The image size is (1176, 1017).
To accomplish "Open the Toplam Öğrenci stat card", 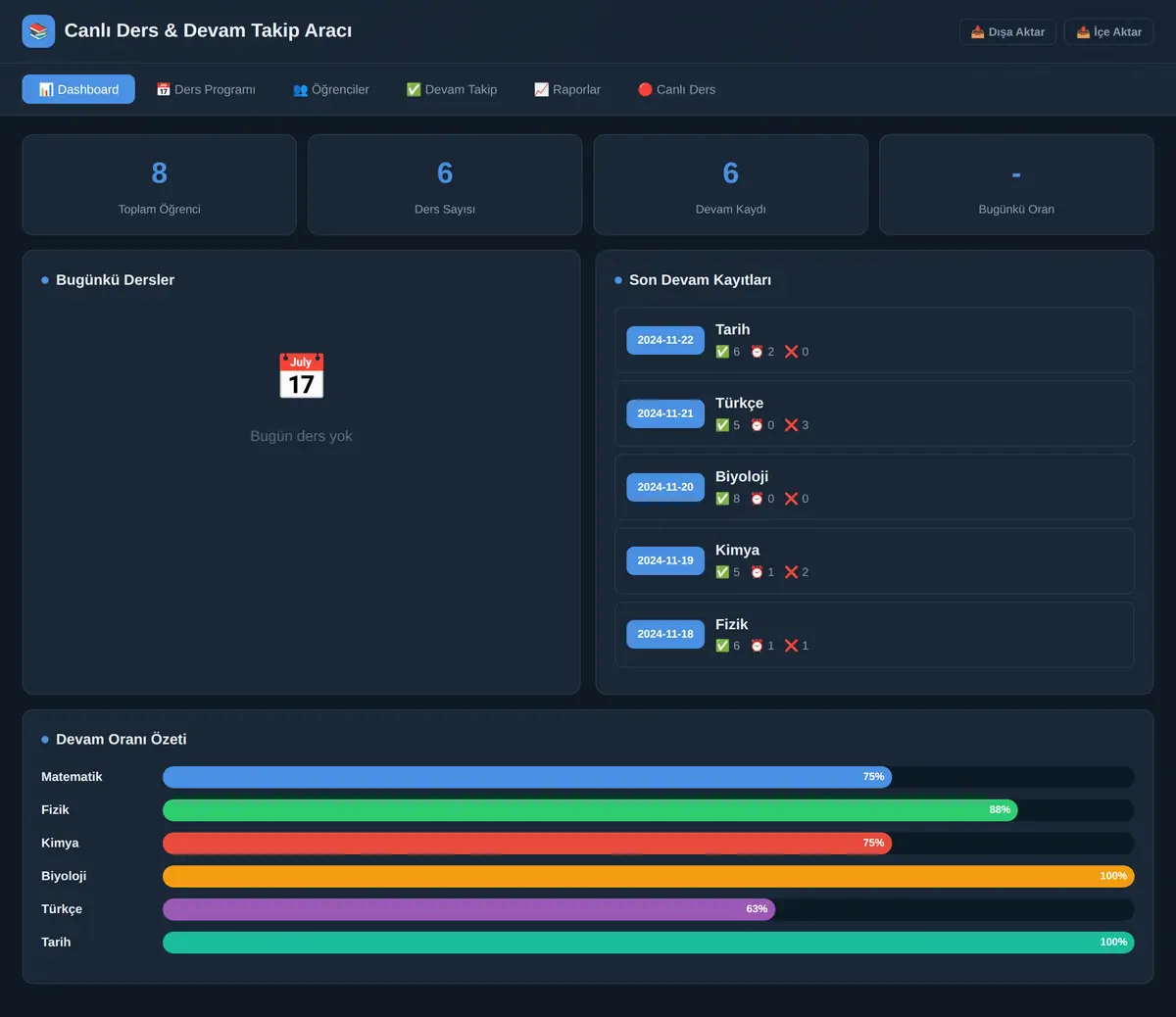I will pyautogui.click(x=160, y=184).
